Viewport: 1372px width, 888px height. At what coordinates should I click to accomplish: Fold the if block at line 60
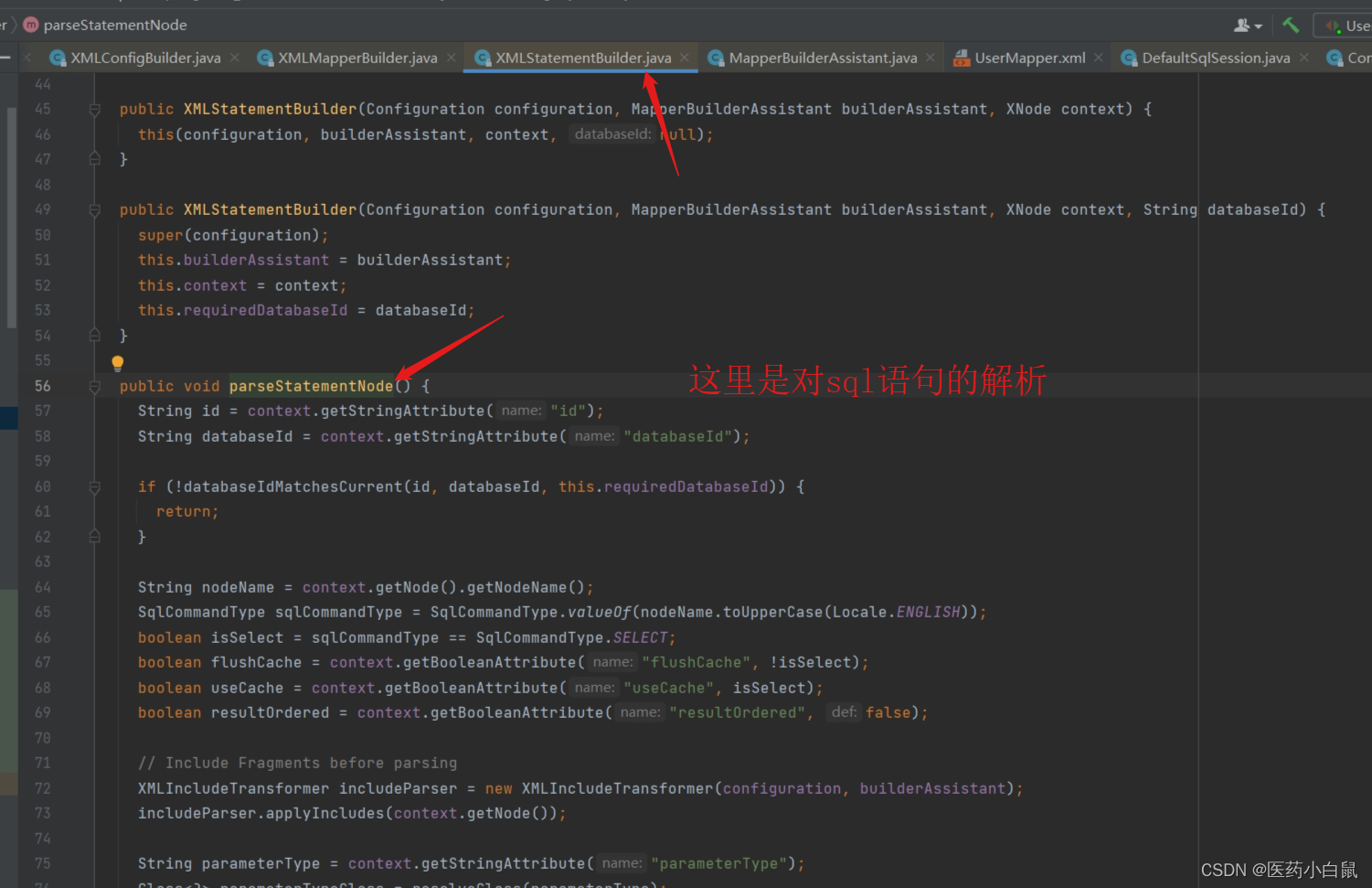point(94,487)
